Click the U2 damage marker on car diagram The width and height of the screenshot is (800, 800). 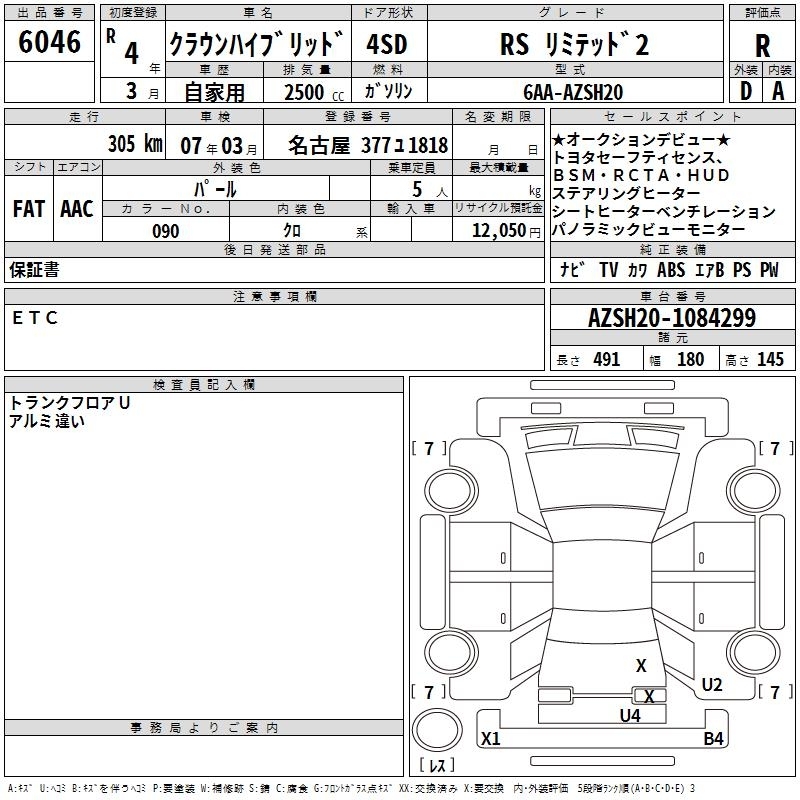711,685
